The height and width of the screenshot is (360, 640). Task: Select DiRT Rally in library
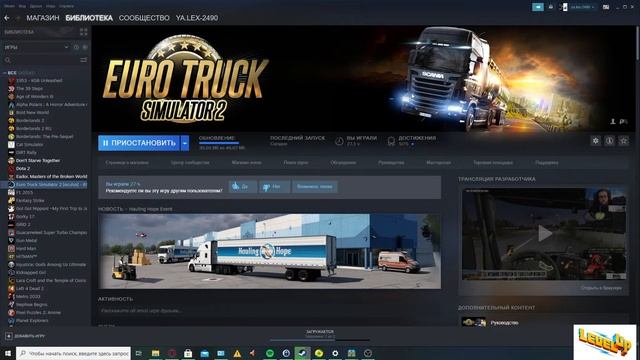(26, 153)
